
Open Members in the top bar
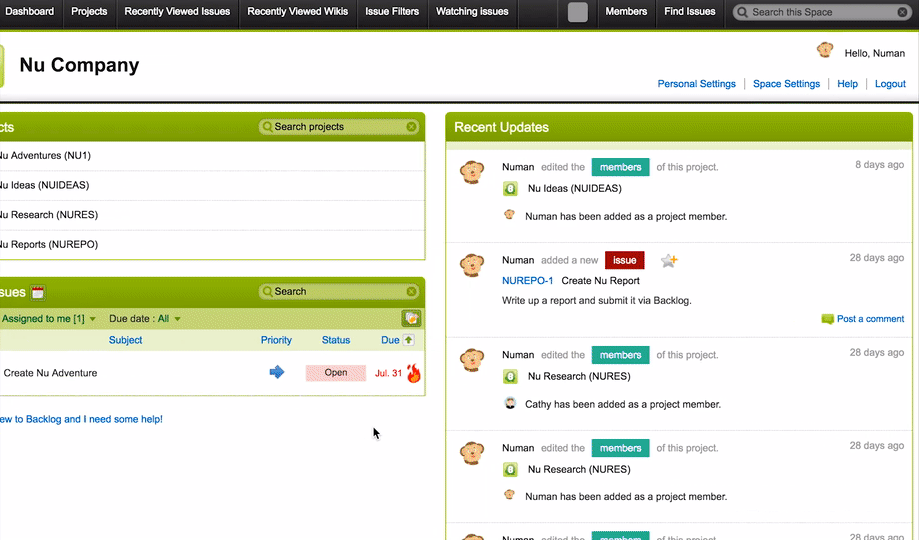(x=626, y=12)
